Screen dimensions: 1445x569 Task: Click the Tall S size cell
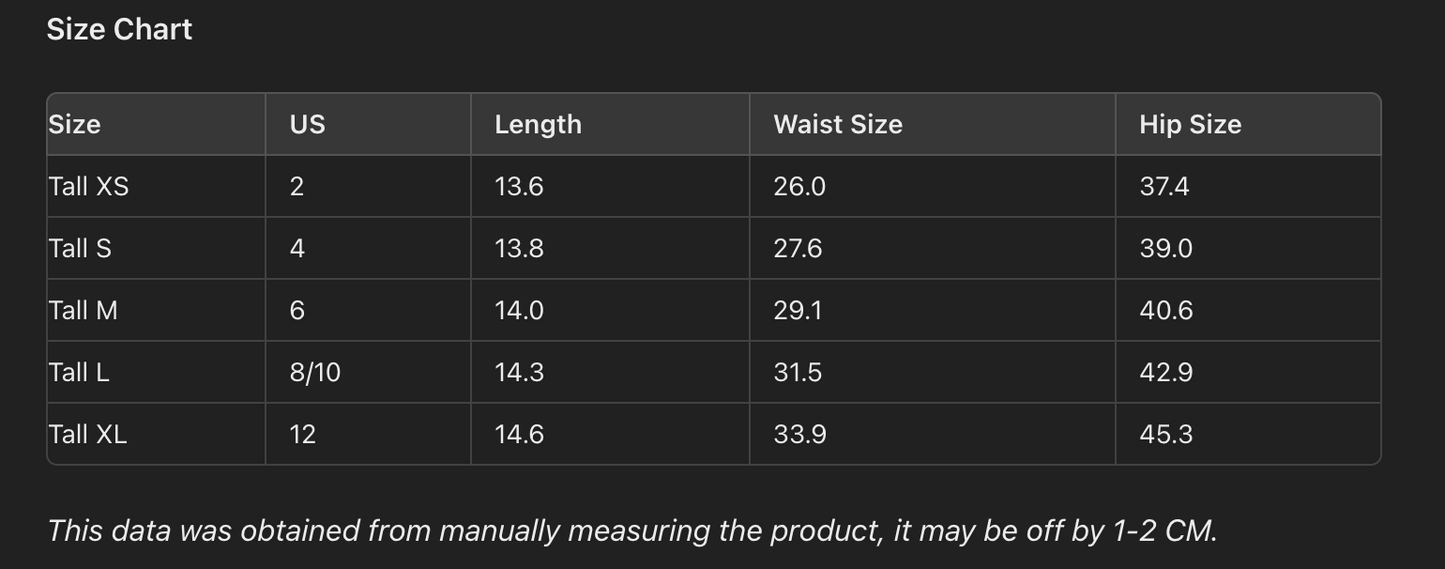[80, 248]
